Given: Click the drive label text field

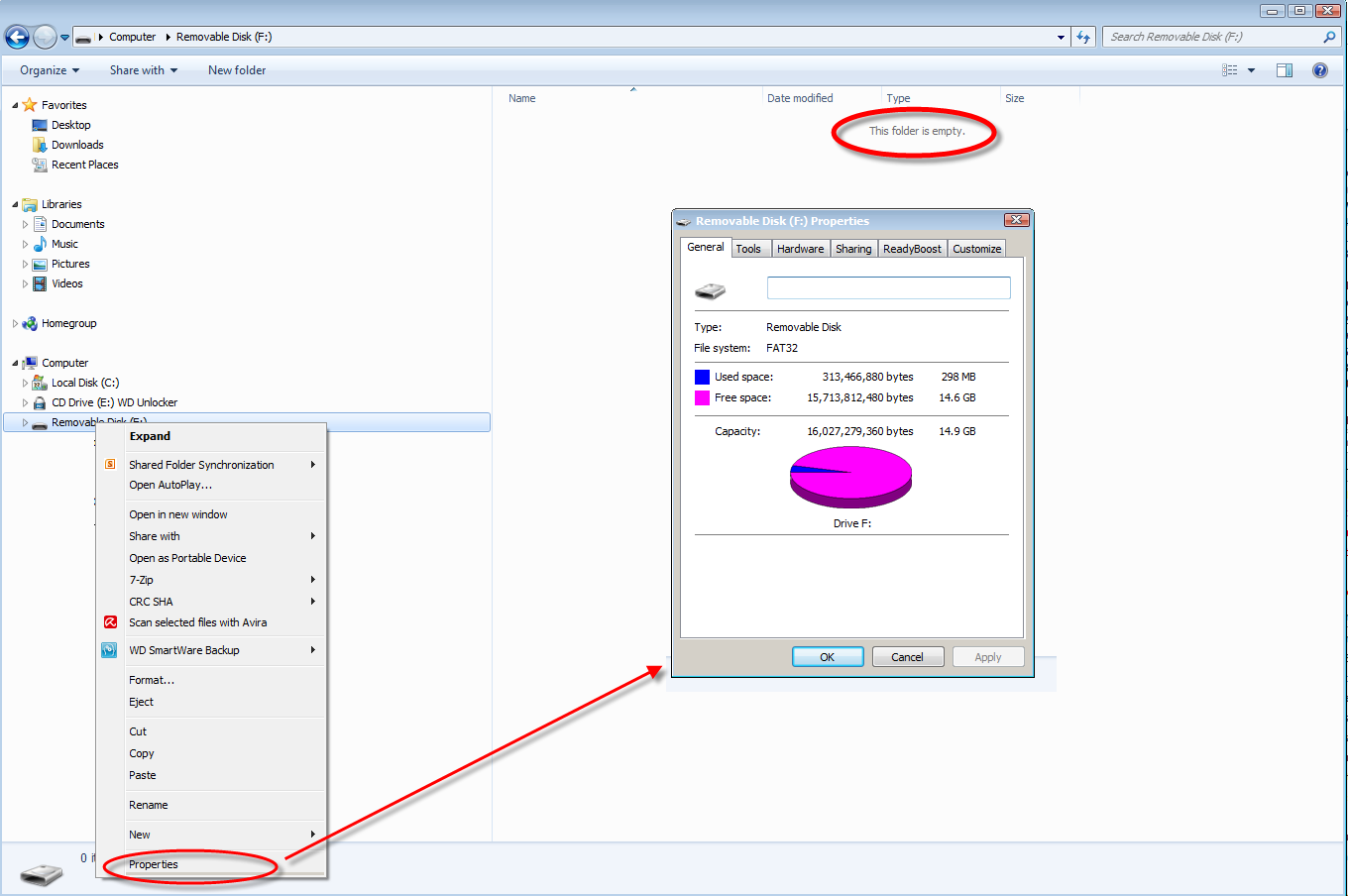Looking at the screenshot, I should (888, 287).
